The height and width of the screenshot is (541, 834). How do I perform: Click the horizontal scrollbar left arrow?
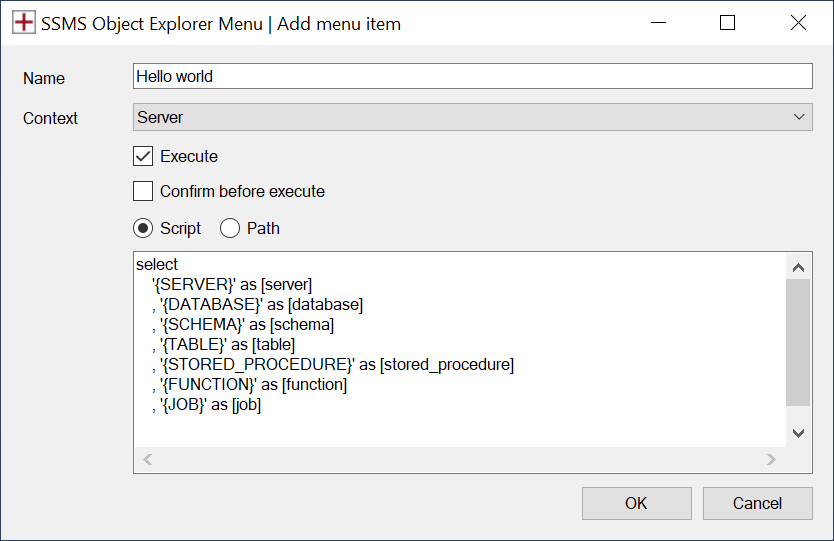148,459
